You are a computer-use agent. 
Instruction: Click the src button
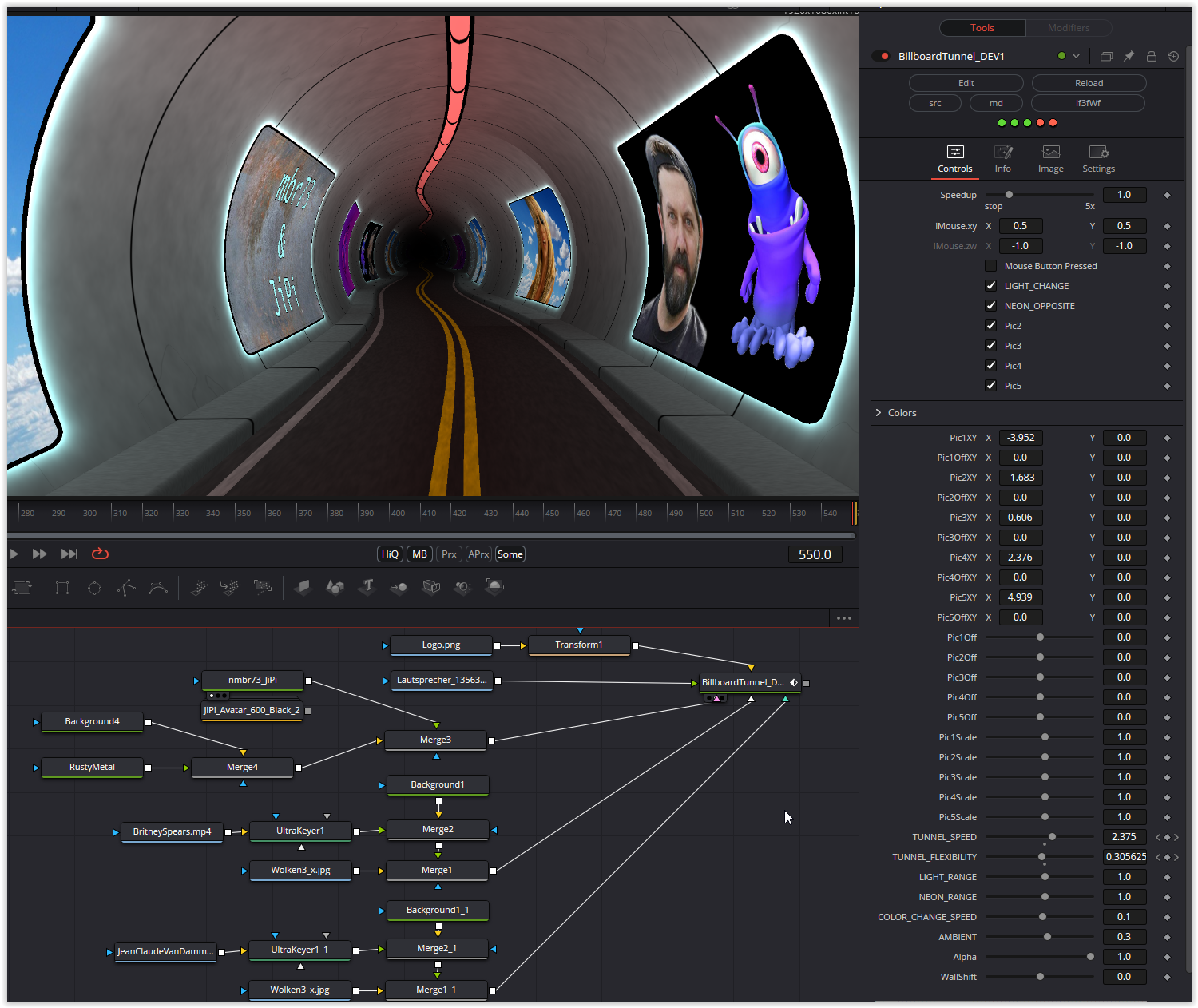tap(935, 103)
